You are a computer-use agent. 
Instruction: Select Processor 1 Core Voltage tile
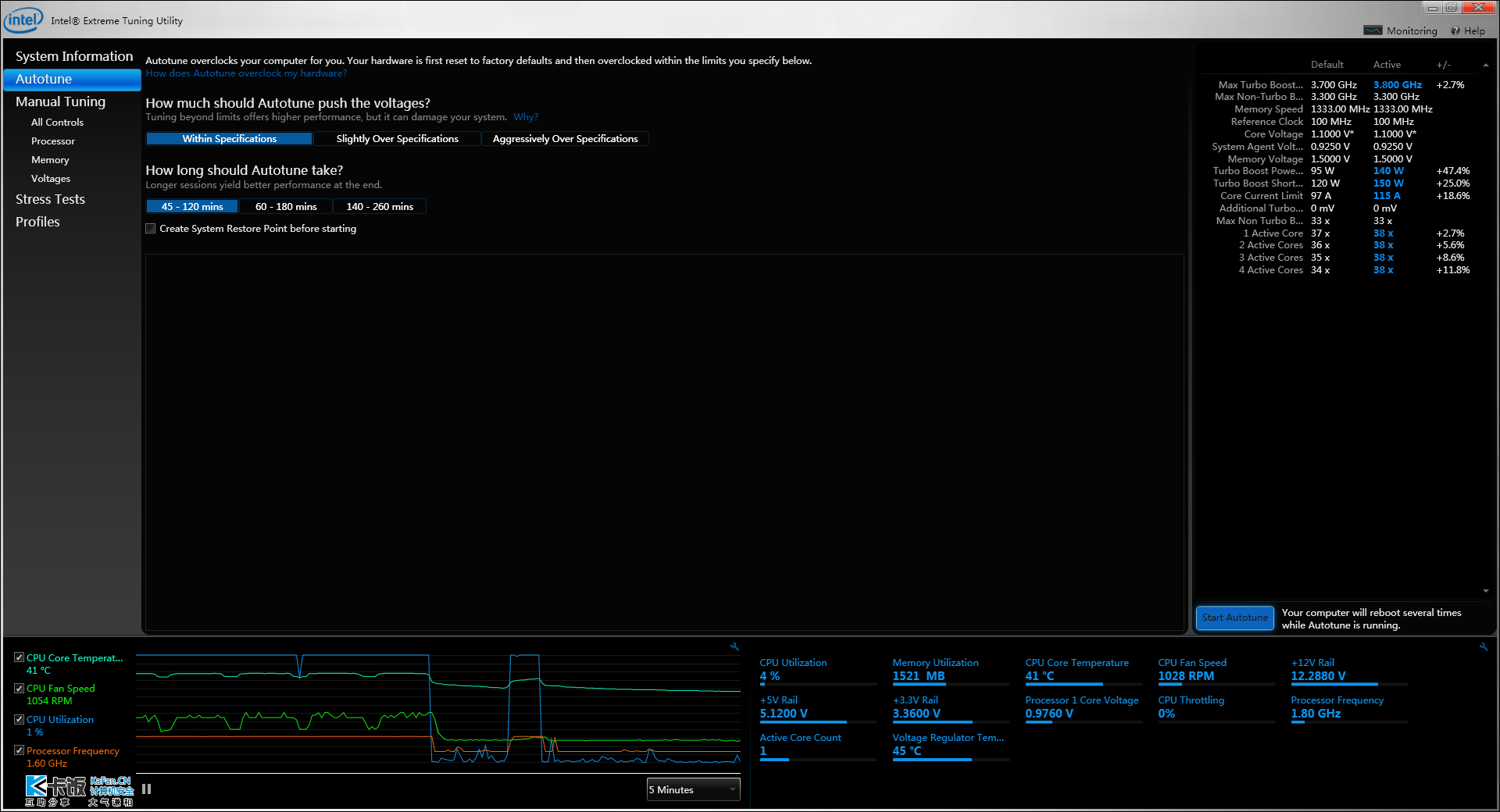click(x=1084, y=708)
